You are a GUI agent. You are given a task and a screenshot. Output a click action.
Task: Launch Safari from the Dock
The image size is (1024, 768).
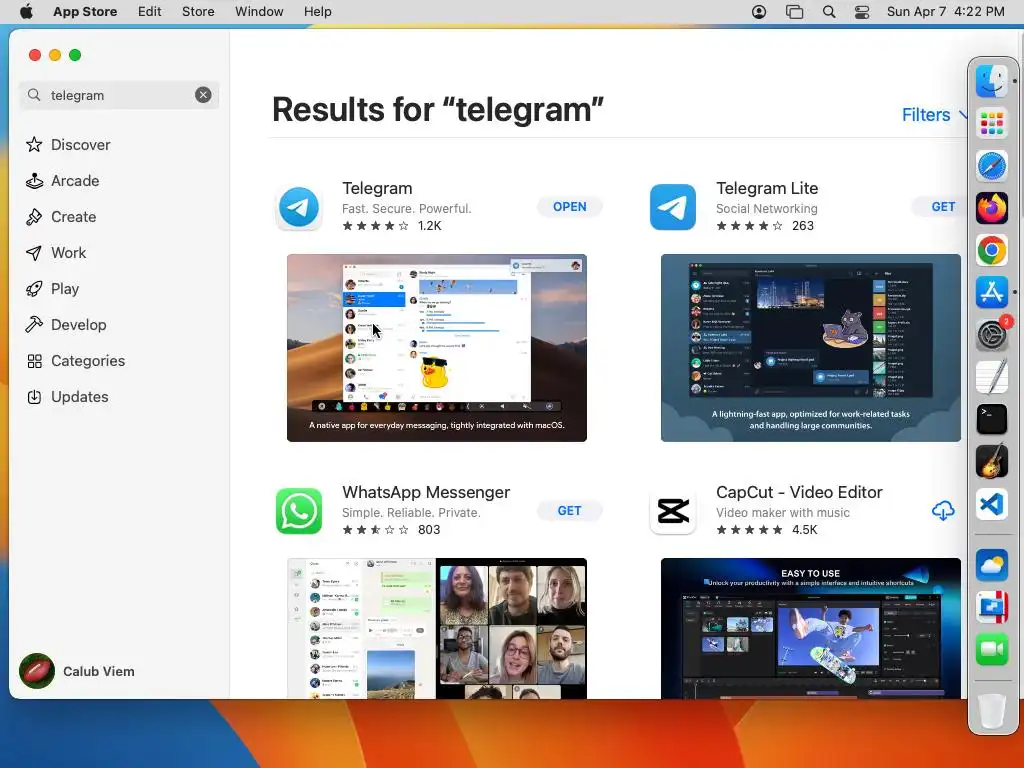point(991,166)
